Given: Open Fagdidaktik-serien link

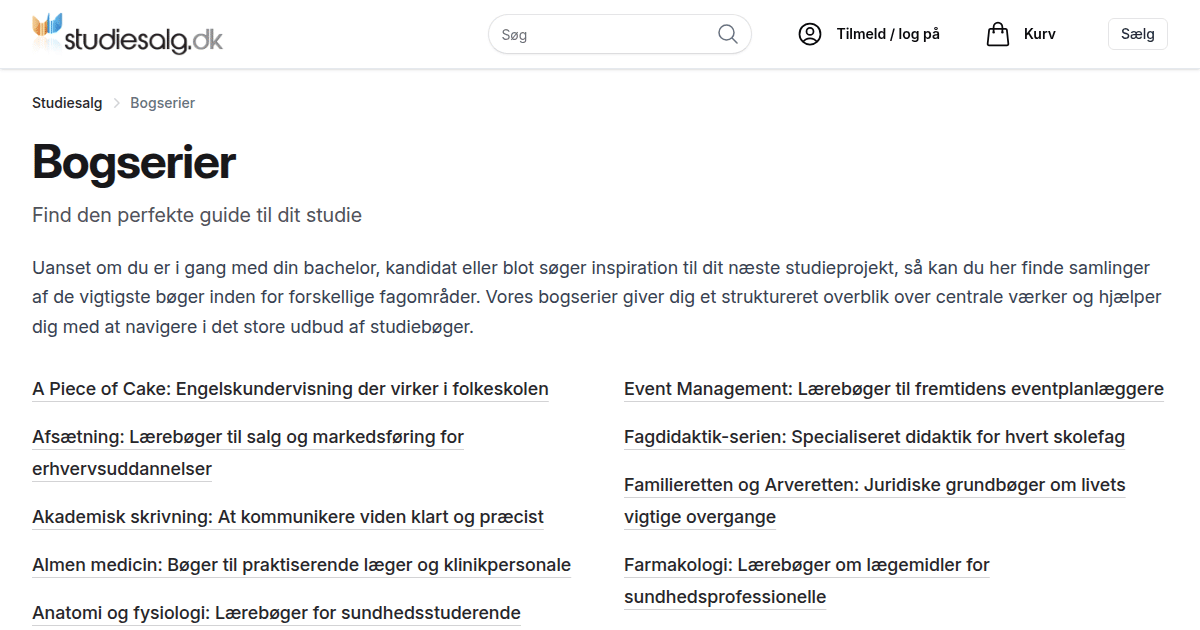Looking at the screenshot, I should [x=874, y=437].
